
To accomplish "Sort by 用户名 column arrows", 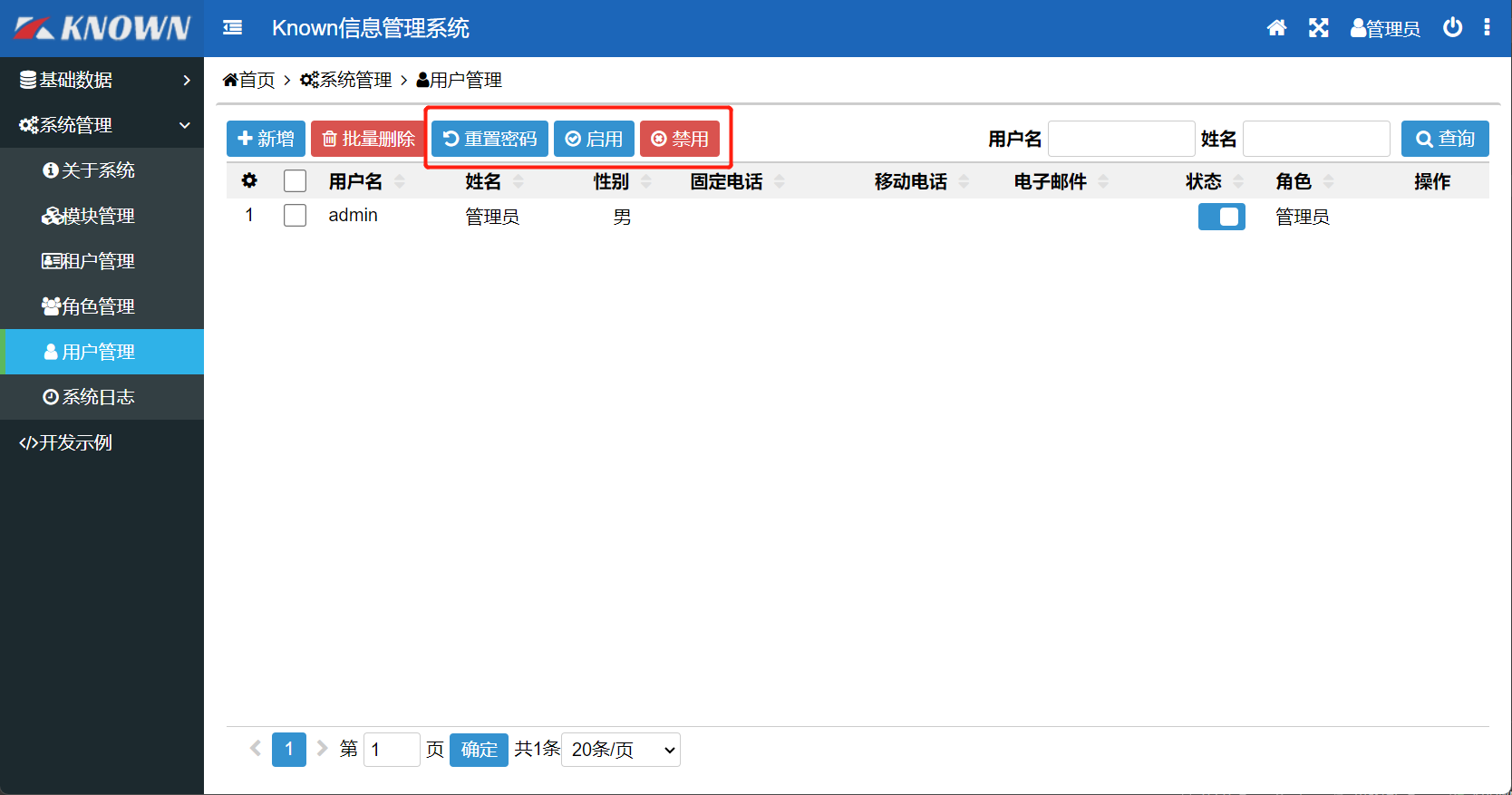I will pos(400,181).
